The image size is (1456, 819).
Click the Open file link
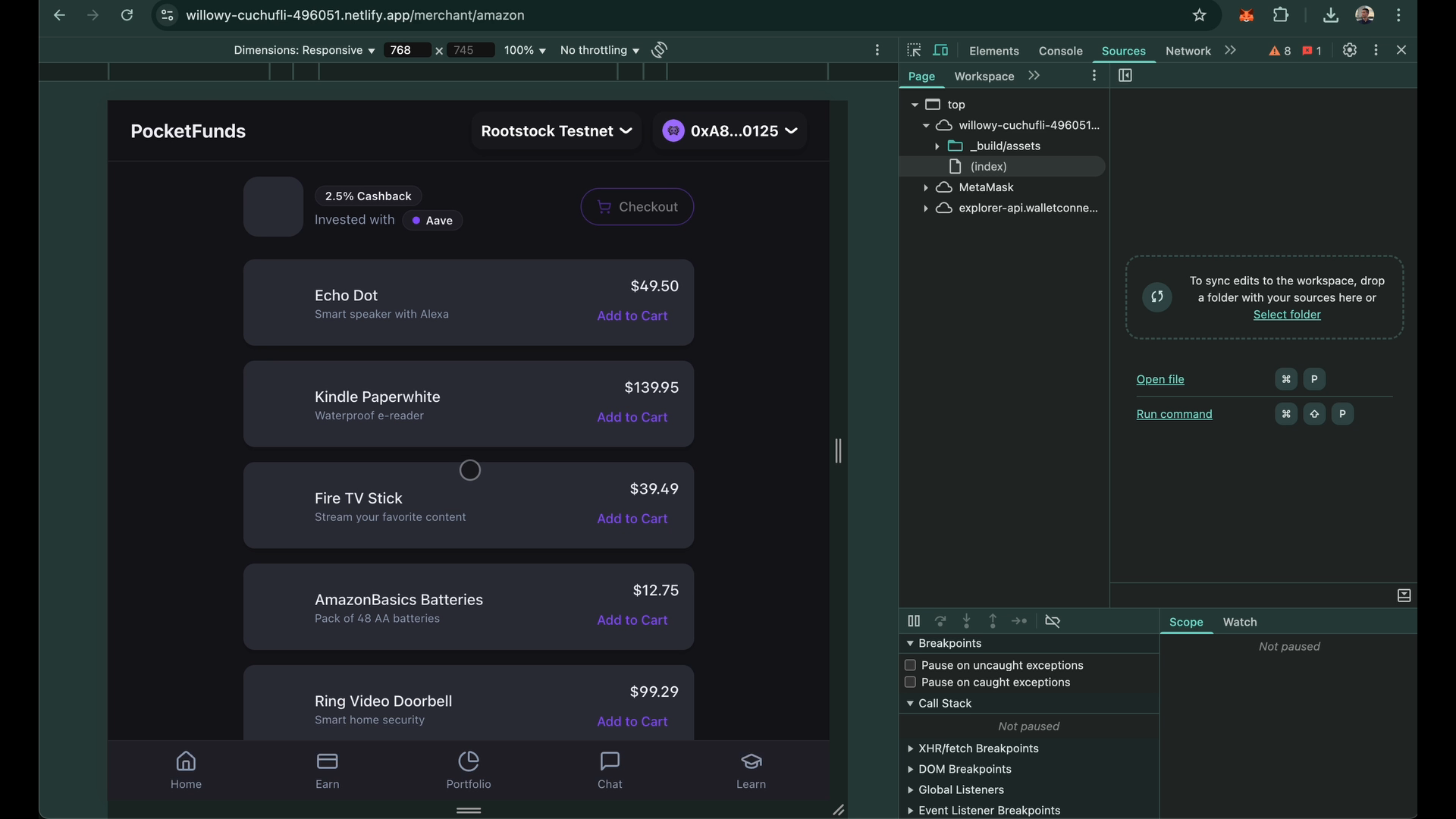pos(1159,379)
